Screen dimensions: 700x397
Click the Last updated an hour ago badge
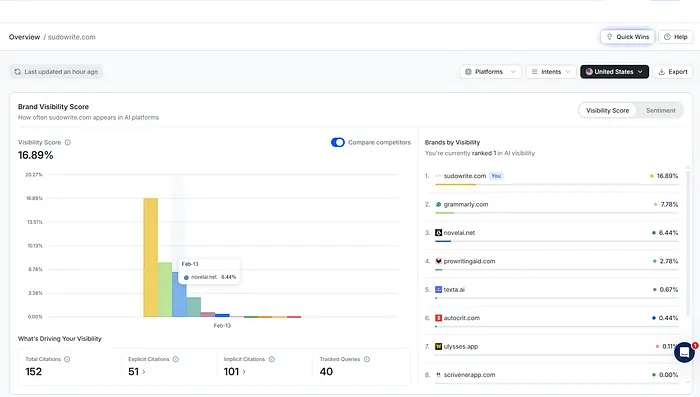[x=56, y=72]
